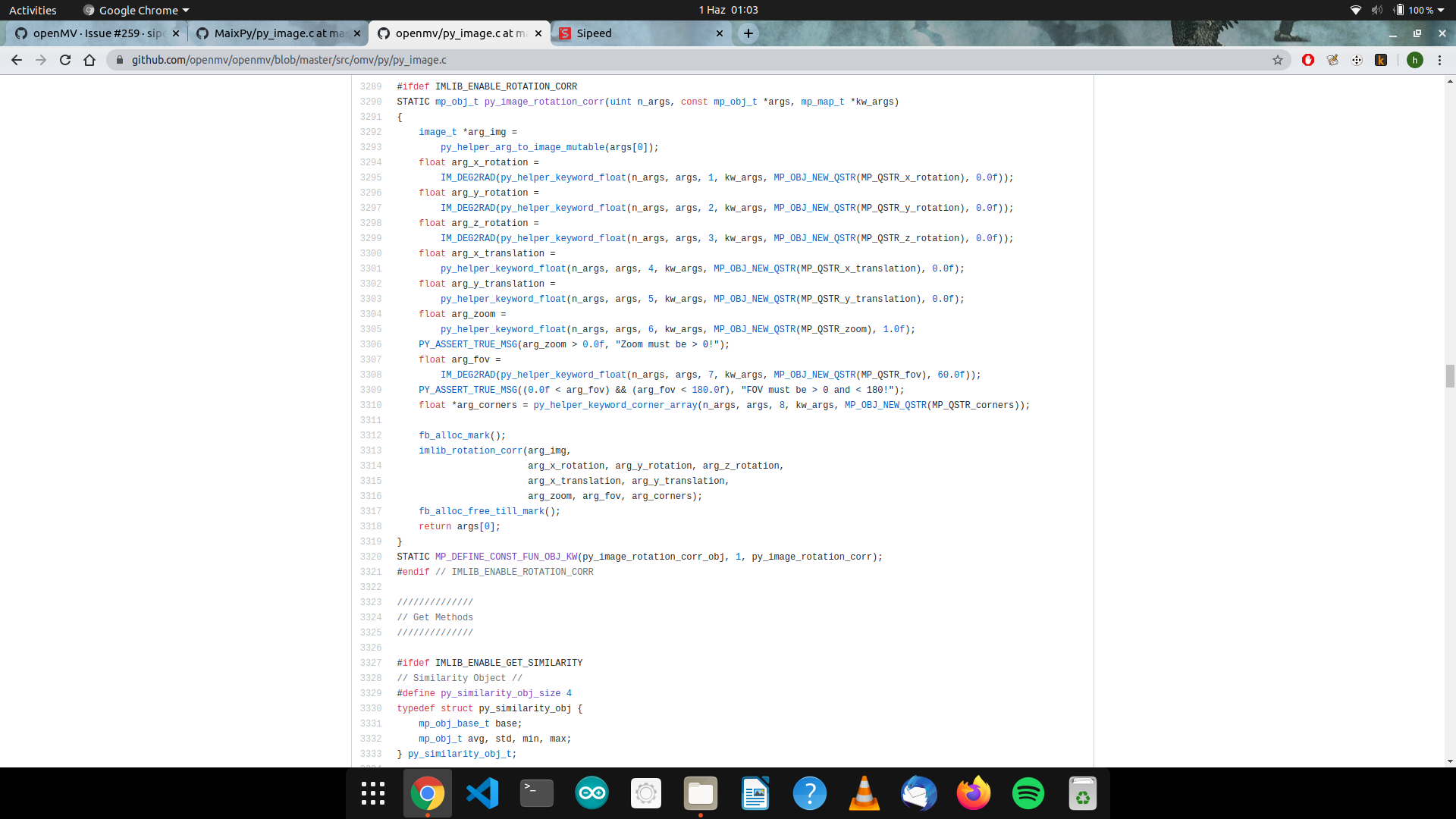Open the Help application from the dock

tap(810, 793)
